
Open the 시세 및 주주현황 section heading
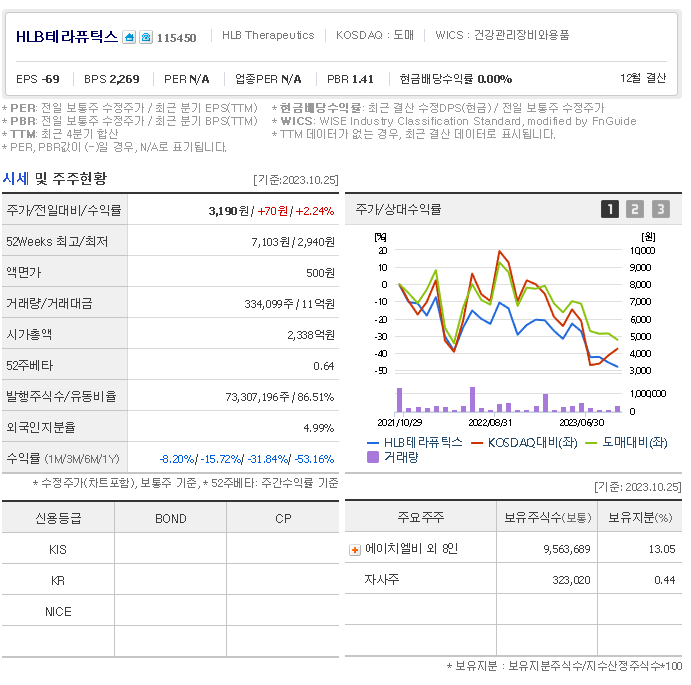(x=55, y=179)
